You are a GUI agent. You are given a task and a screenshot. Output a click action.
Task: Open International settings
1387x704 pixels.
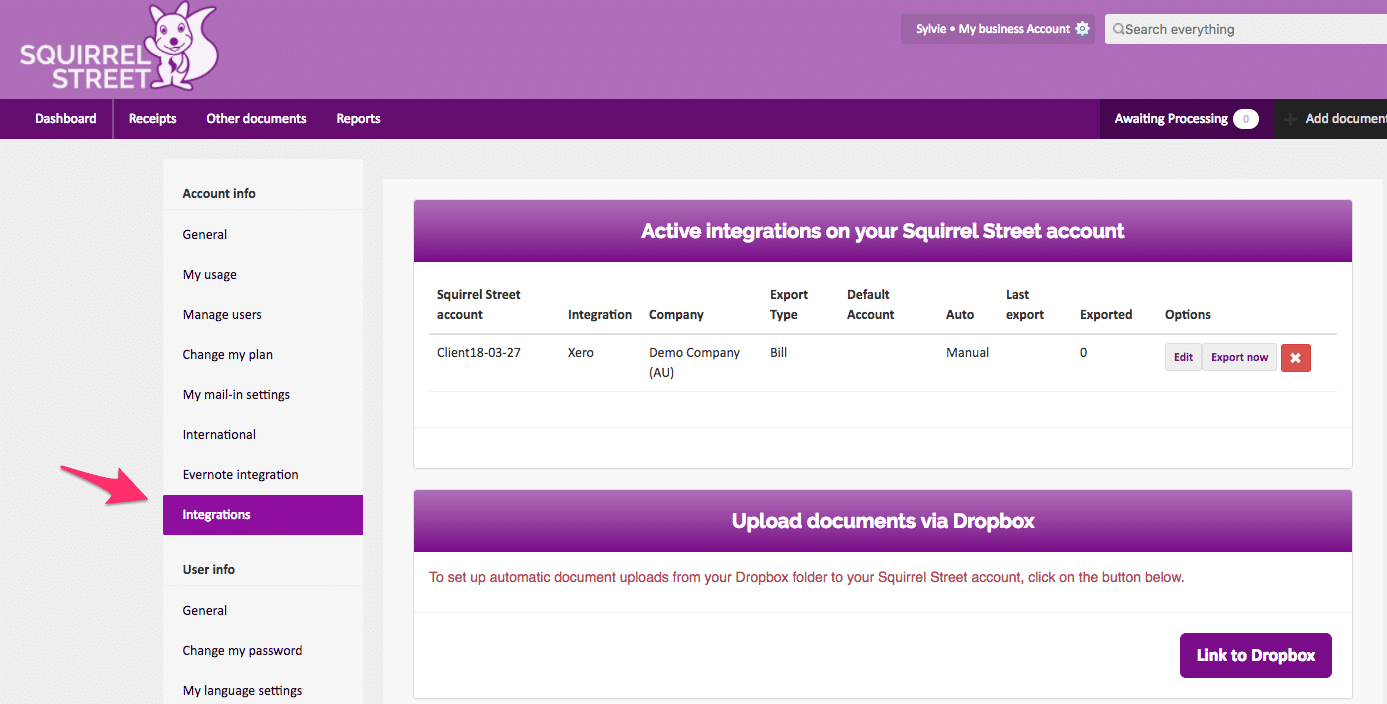[x=219, y=434]
